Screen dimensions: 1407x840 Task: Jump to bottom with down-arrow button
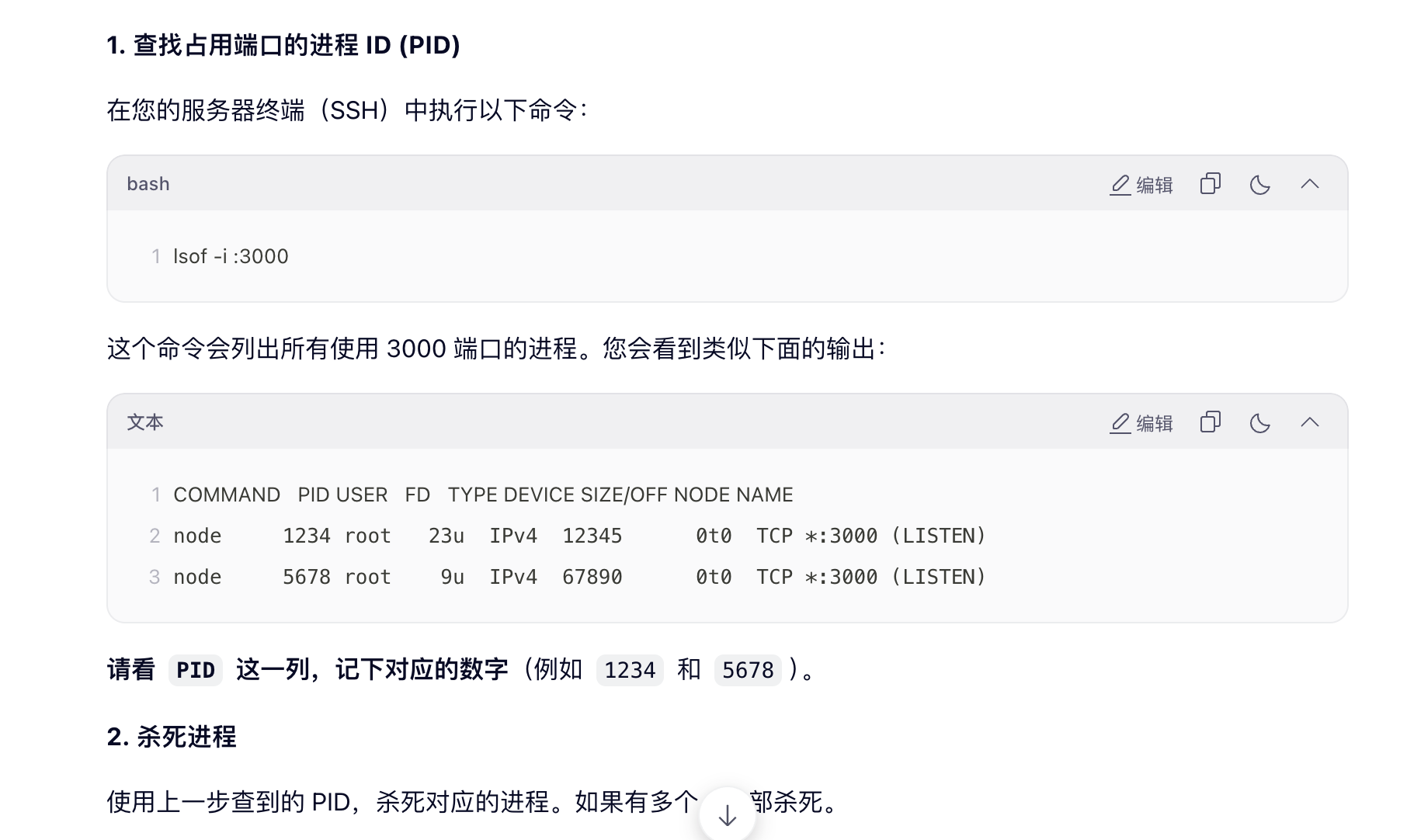point(727,815)
